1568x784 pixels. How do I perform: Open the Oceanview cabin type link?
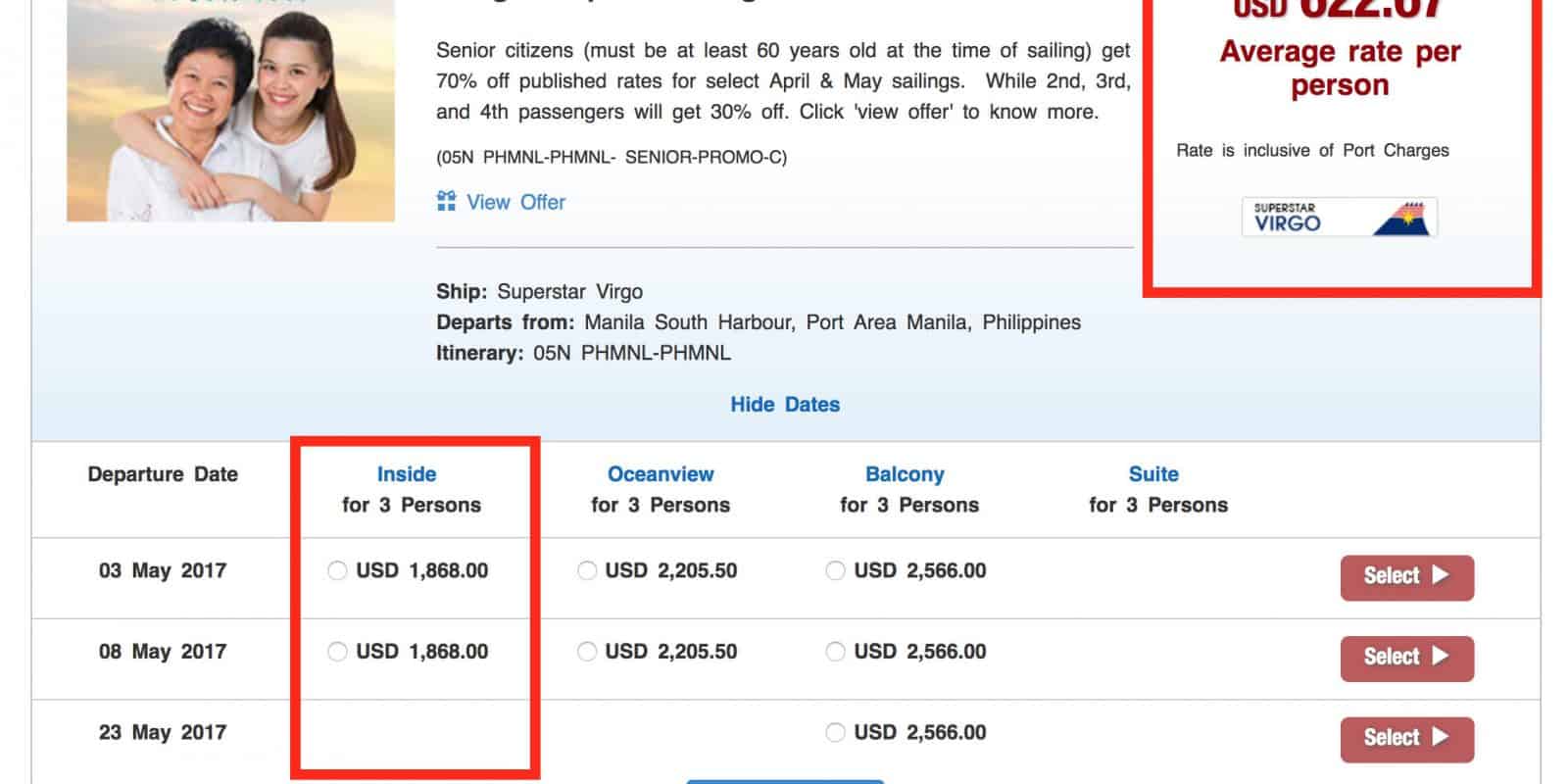coord(661,474)
